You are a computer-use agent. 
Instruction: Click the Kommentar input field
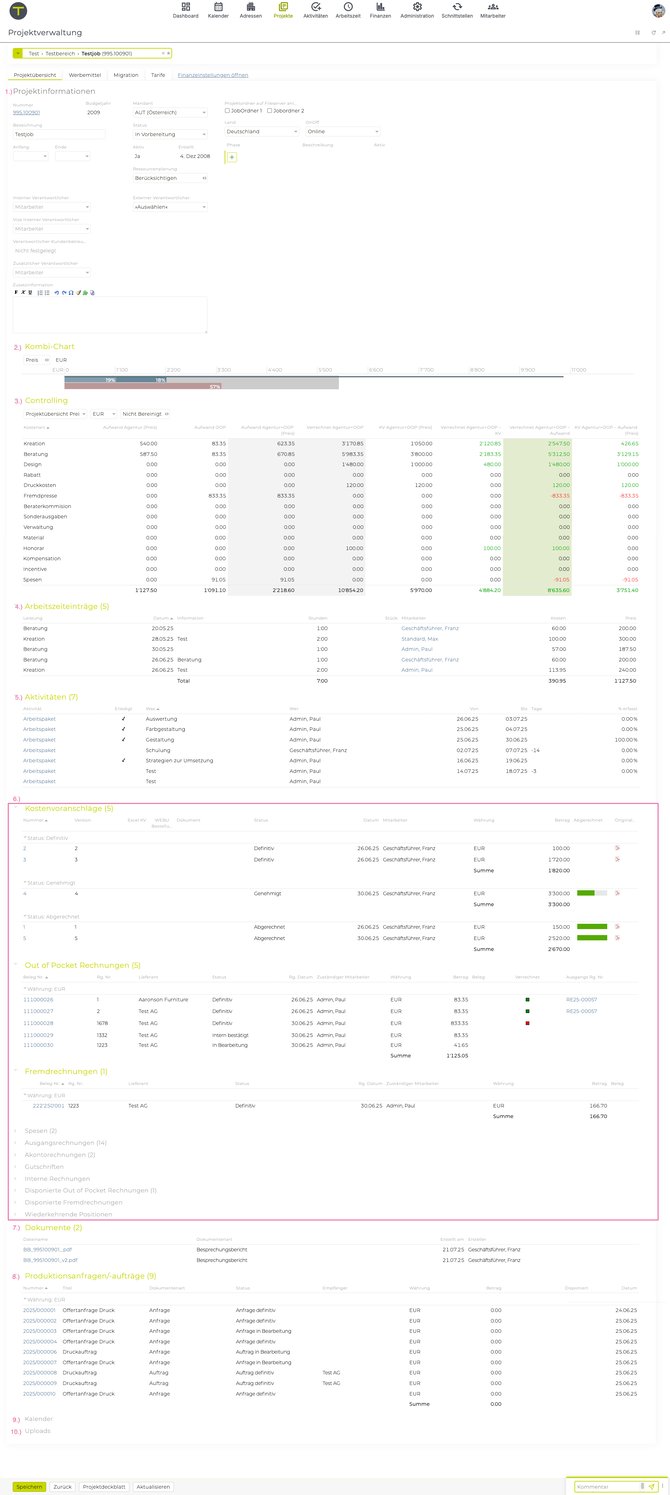coord(606,1486)
